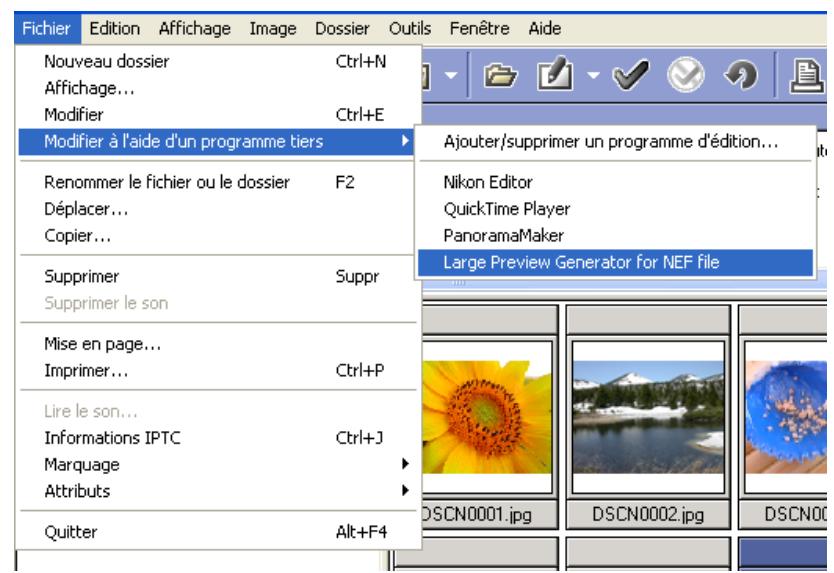Viewport: 834px width, 573px height.
Task: Choose Copier… menu entry
Action: (217, 235)
